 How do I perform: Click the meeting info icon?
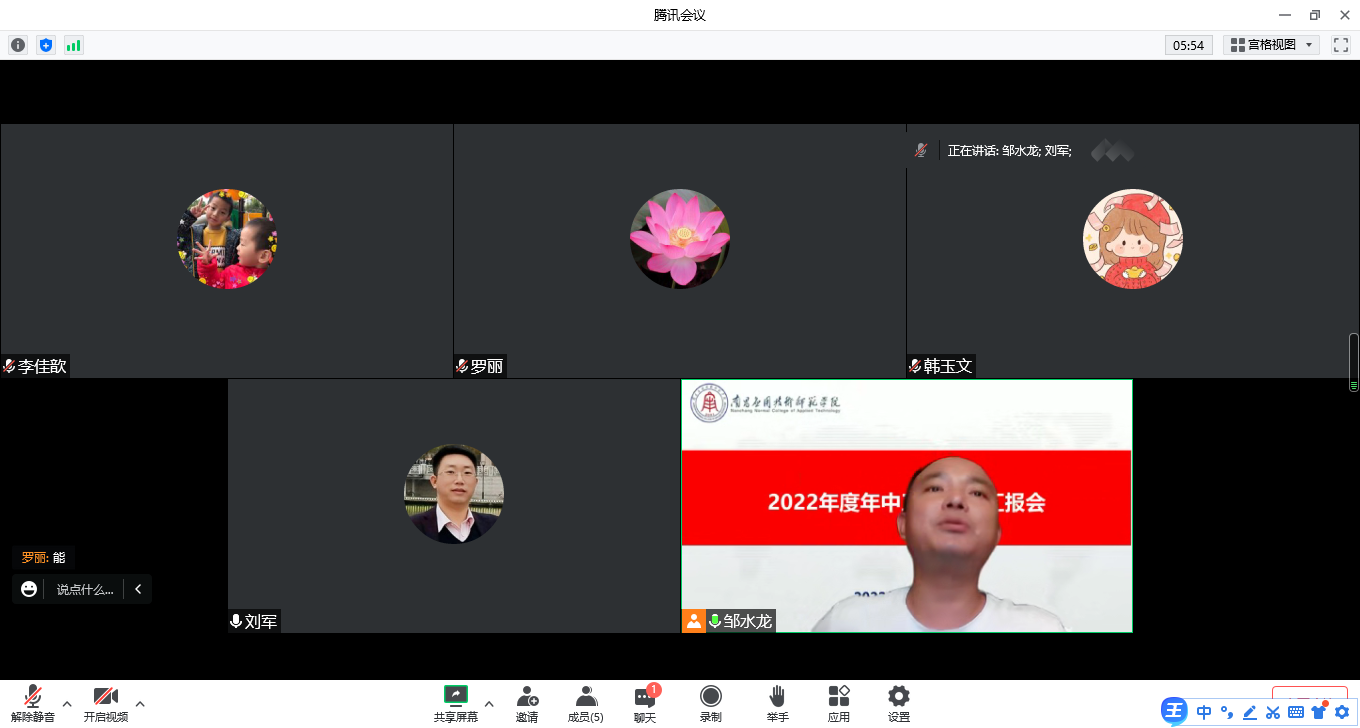(x=18, y=45)
